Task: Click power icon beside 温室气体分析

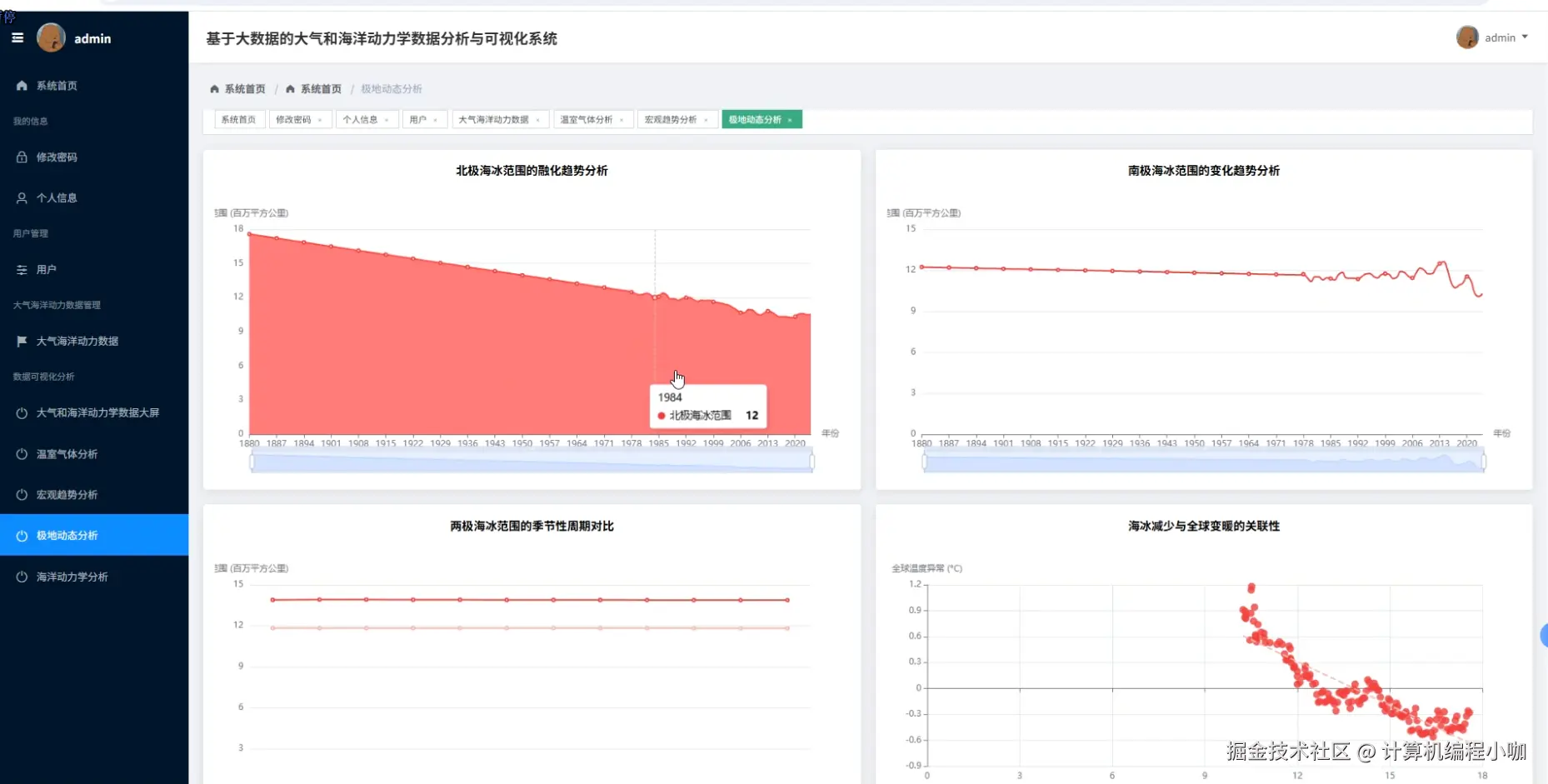Action: (22, 454)
